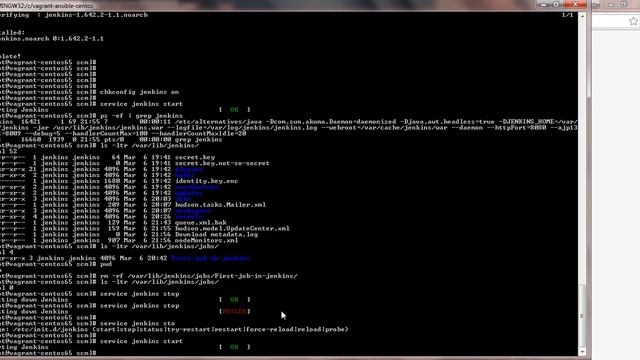
Task: Close the MINGW32 terminal window
Action: pyautogui.click(x=575, y=4)
